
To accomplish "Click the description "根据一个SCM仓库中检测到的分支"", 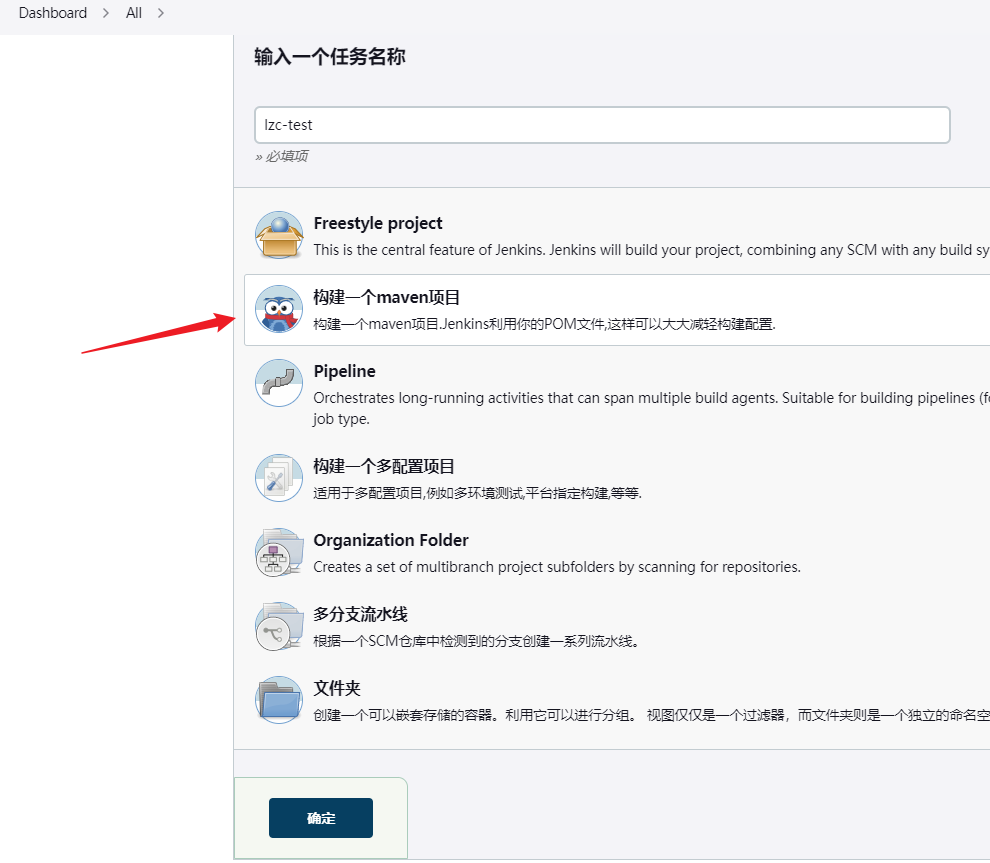I will [477, 641].
